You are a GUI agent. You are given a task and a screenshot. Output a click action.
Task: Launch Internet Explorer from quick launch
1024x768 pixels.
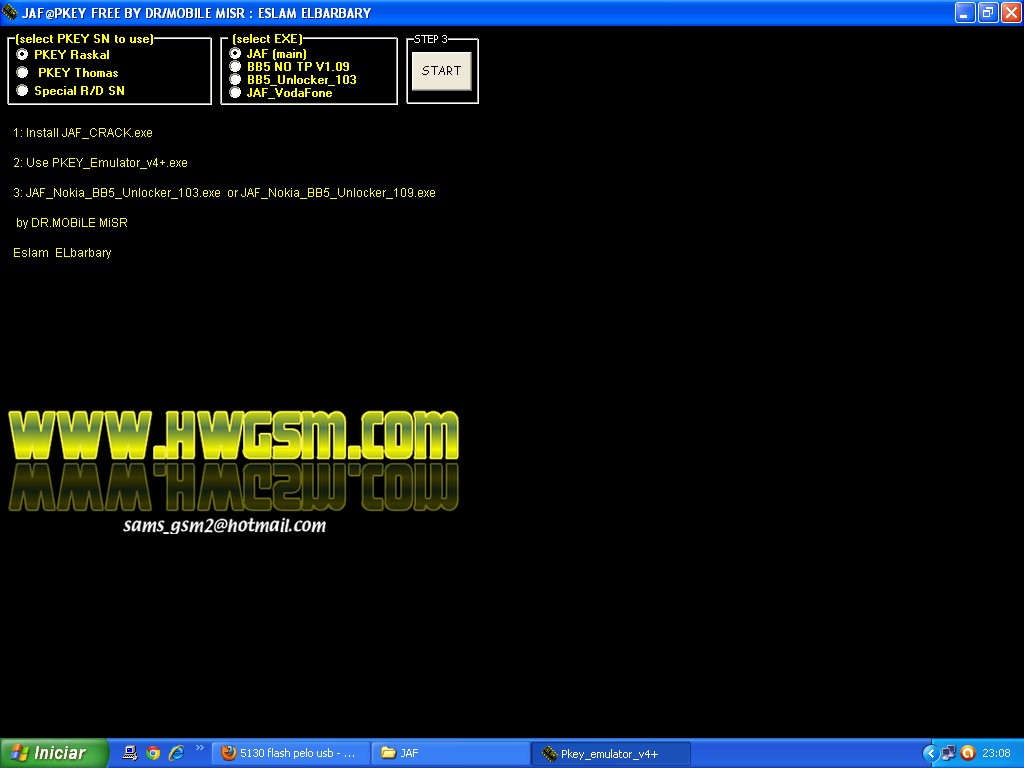coord(176,753)
